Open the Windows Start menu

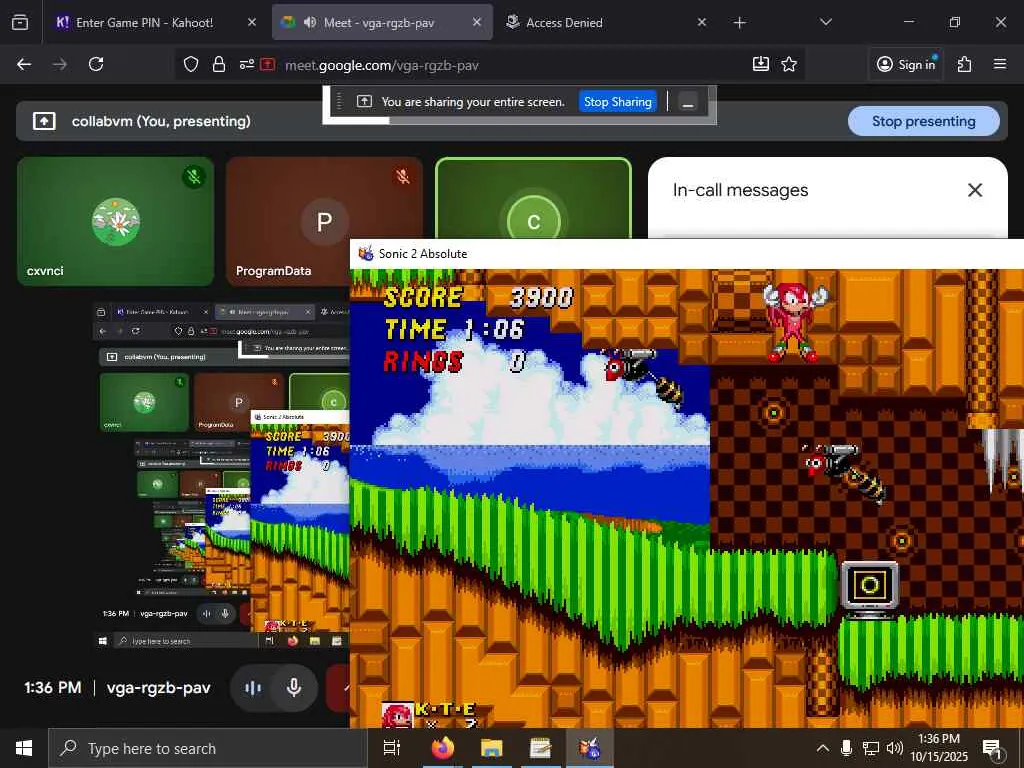[24, 748]
